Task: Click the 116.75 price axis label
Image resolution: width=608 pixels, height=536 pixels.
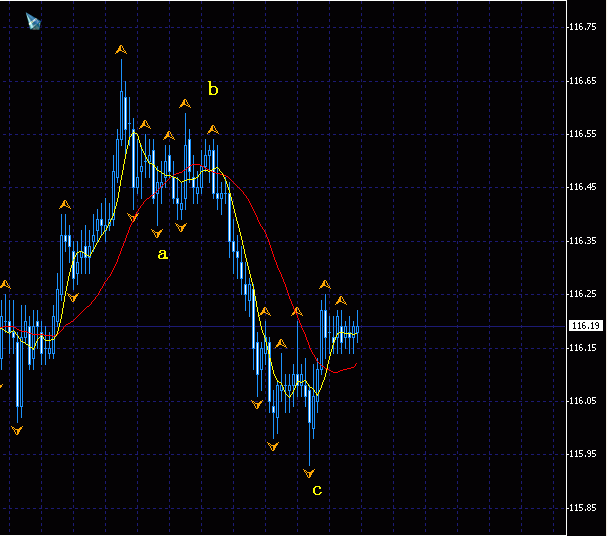Action: tap(583, 27)
